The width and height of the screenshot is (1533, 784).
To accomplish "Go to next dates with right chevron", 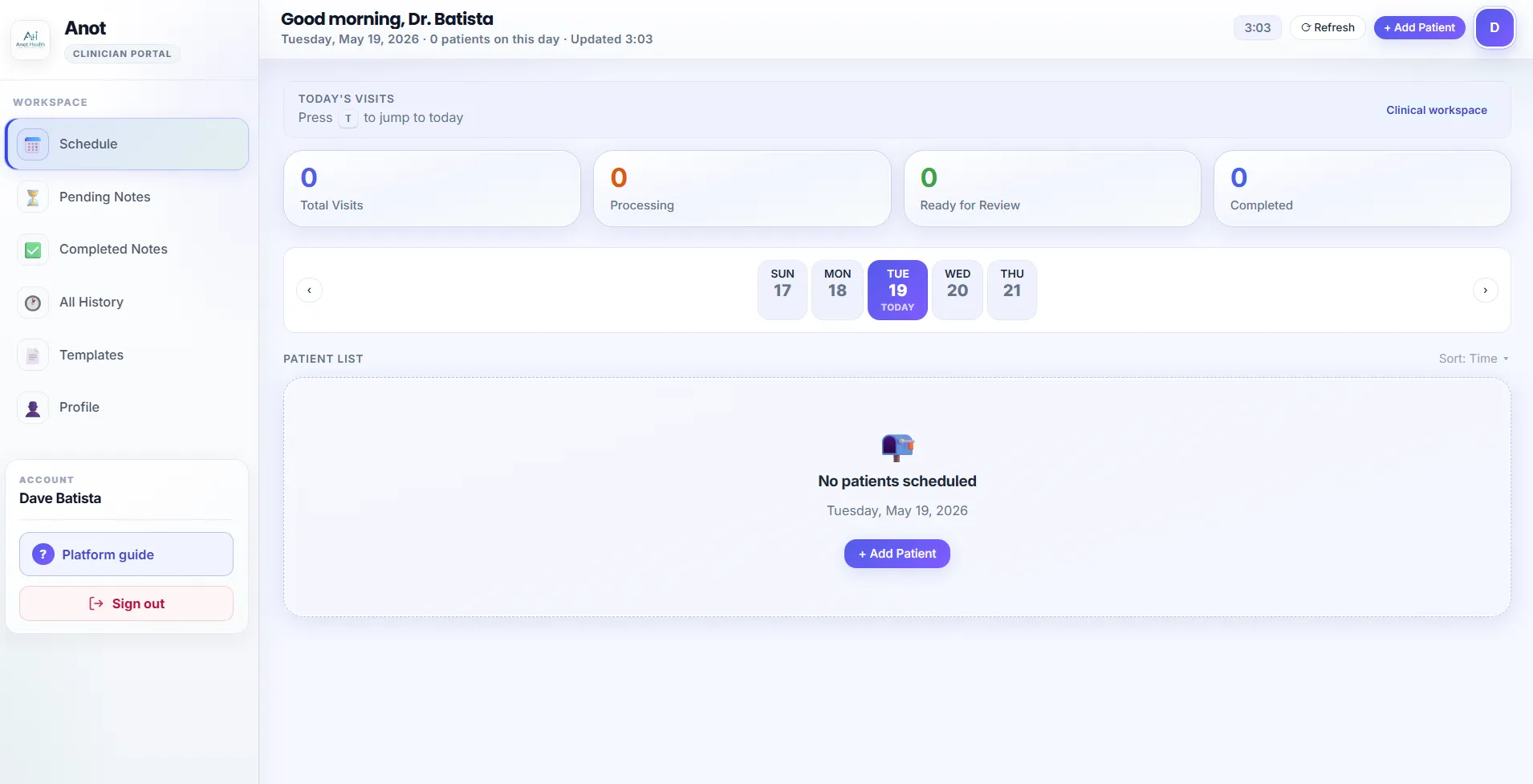I will pyautogui.click(x=1486, y=290).
